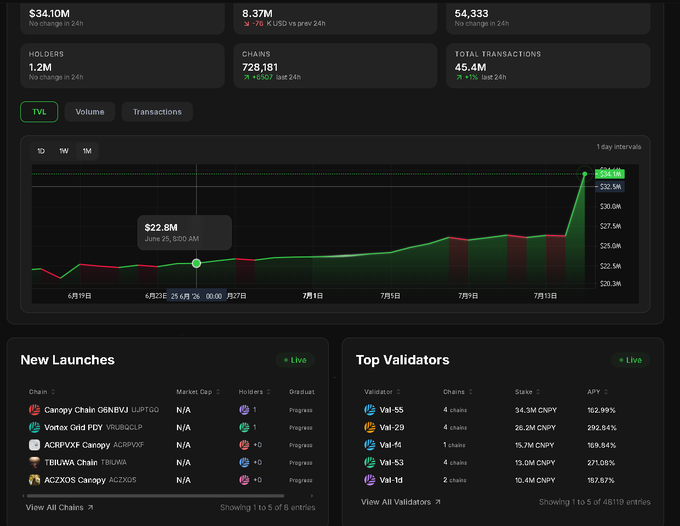This screenshot has width=680, height=526.
Task: Click Canopy Chain G6NBVJ logo icon
Action: click(x=34, y=410)
